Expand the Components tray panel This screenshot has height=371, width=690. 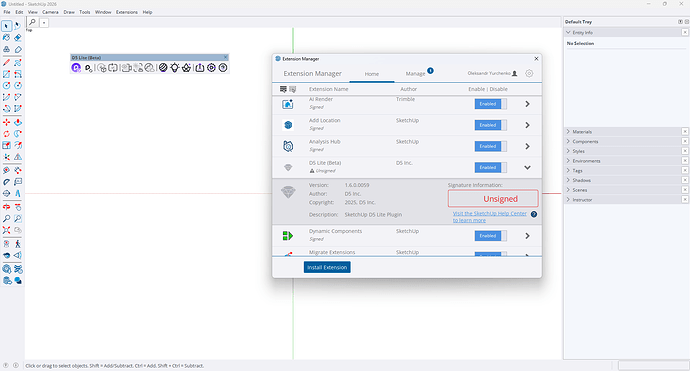tap(568, 141)
